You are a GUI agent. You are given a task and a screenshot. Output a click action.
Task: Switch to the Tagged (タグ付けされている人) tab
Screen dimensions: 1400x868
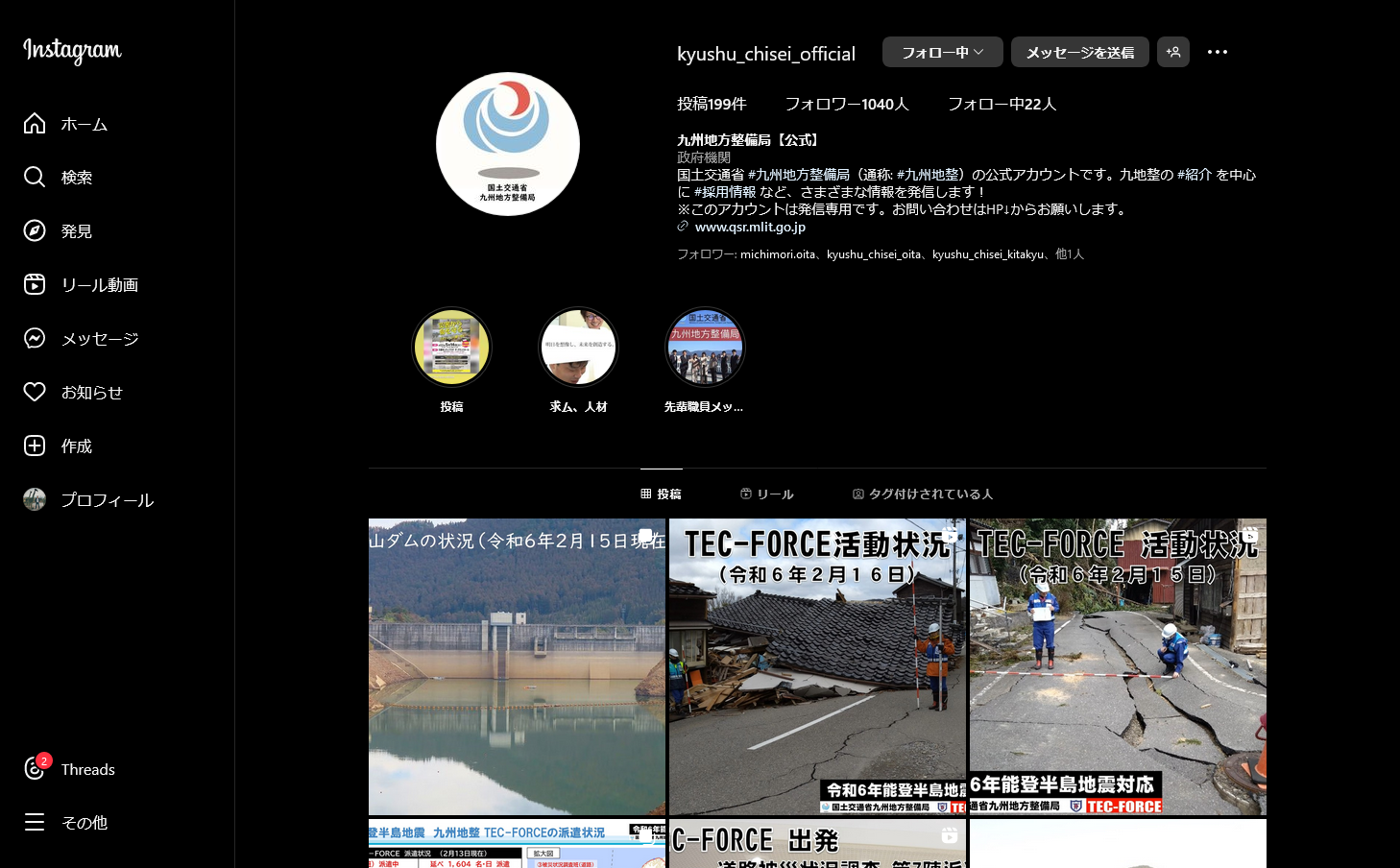(x=922, y=494)
